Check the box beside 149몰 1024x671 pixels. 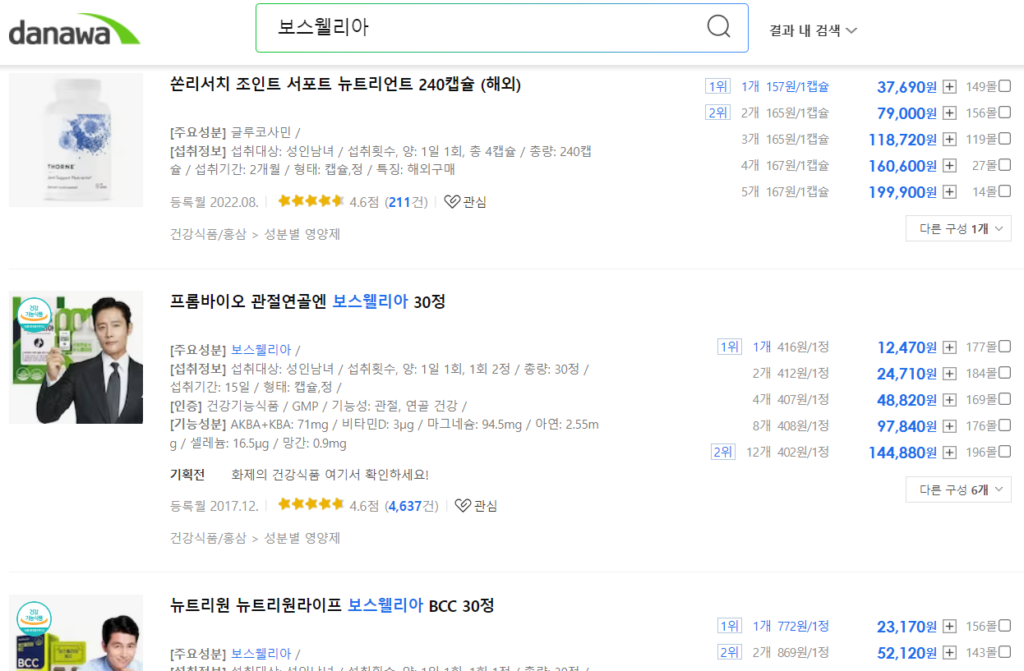click(x=1005, y=86)
